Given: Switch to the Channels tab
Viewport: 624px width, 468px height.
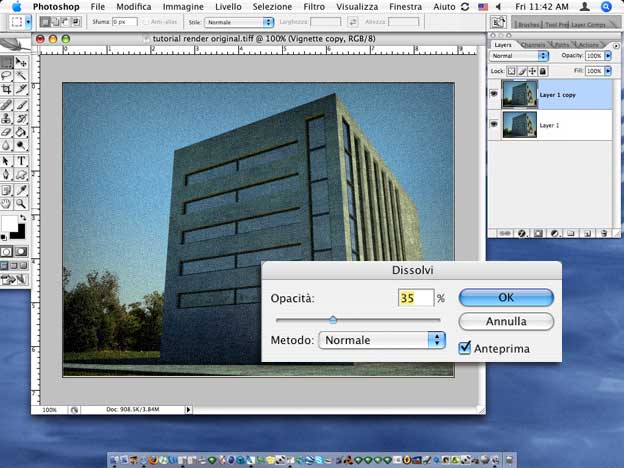Looking at the screenshot, I should click(533, 45).
